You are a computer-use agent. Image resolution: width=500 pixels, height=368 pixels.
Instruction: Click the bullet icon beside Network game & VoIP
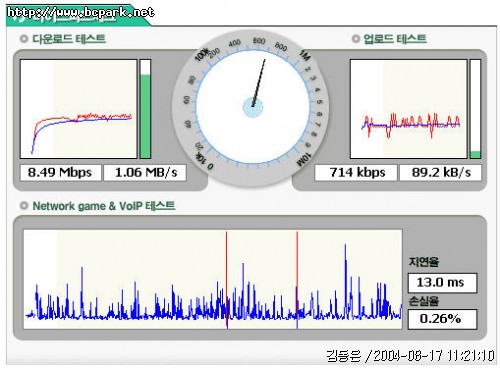pyautogui.click(x=24, y=206)
